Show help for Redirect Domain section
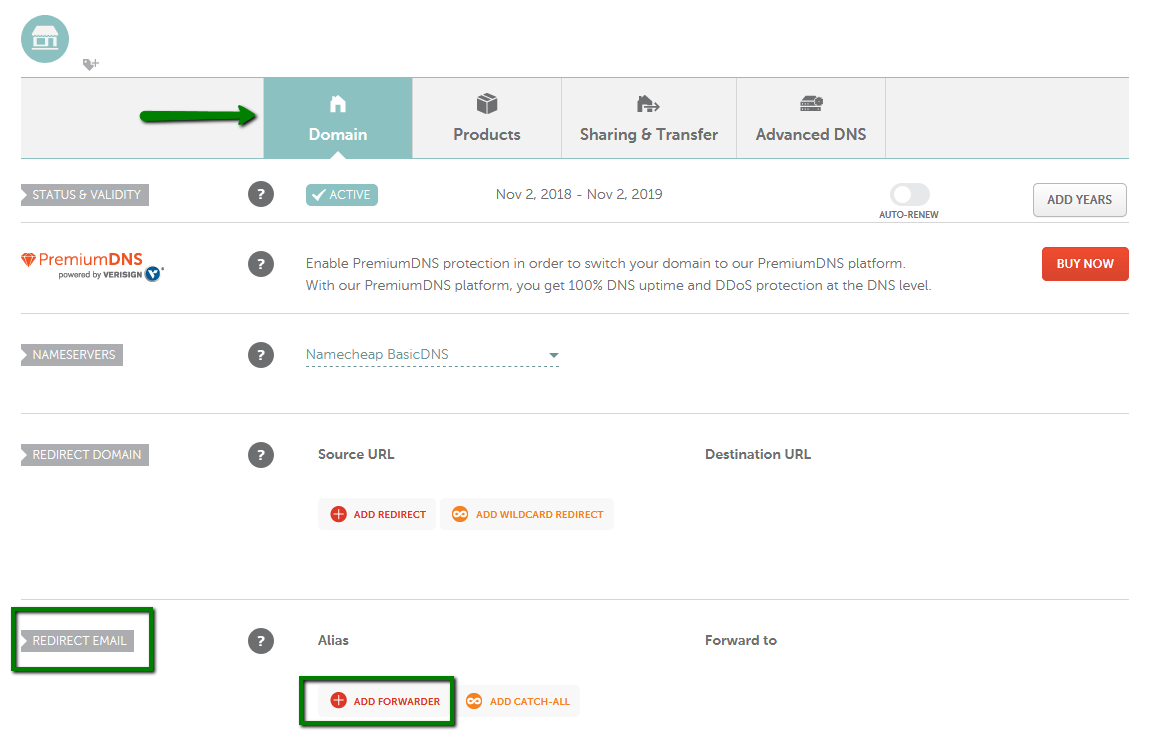 [x=261, y=455]
